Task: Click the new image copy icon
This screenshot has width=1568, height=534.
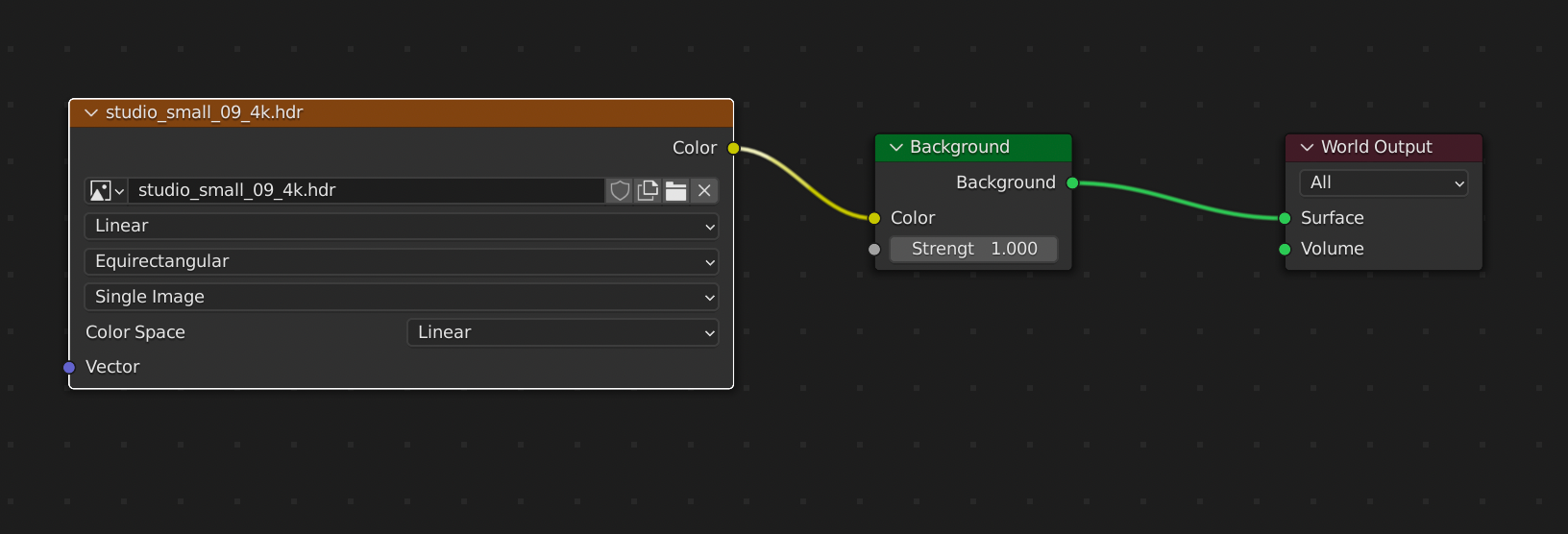Action: 649,190
